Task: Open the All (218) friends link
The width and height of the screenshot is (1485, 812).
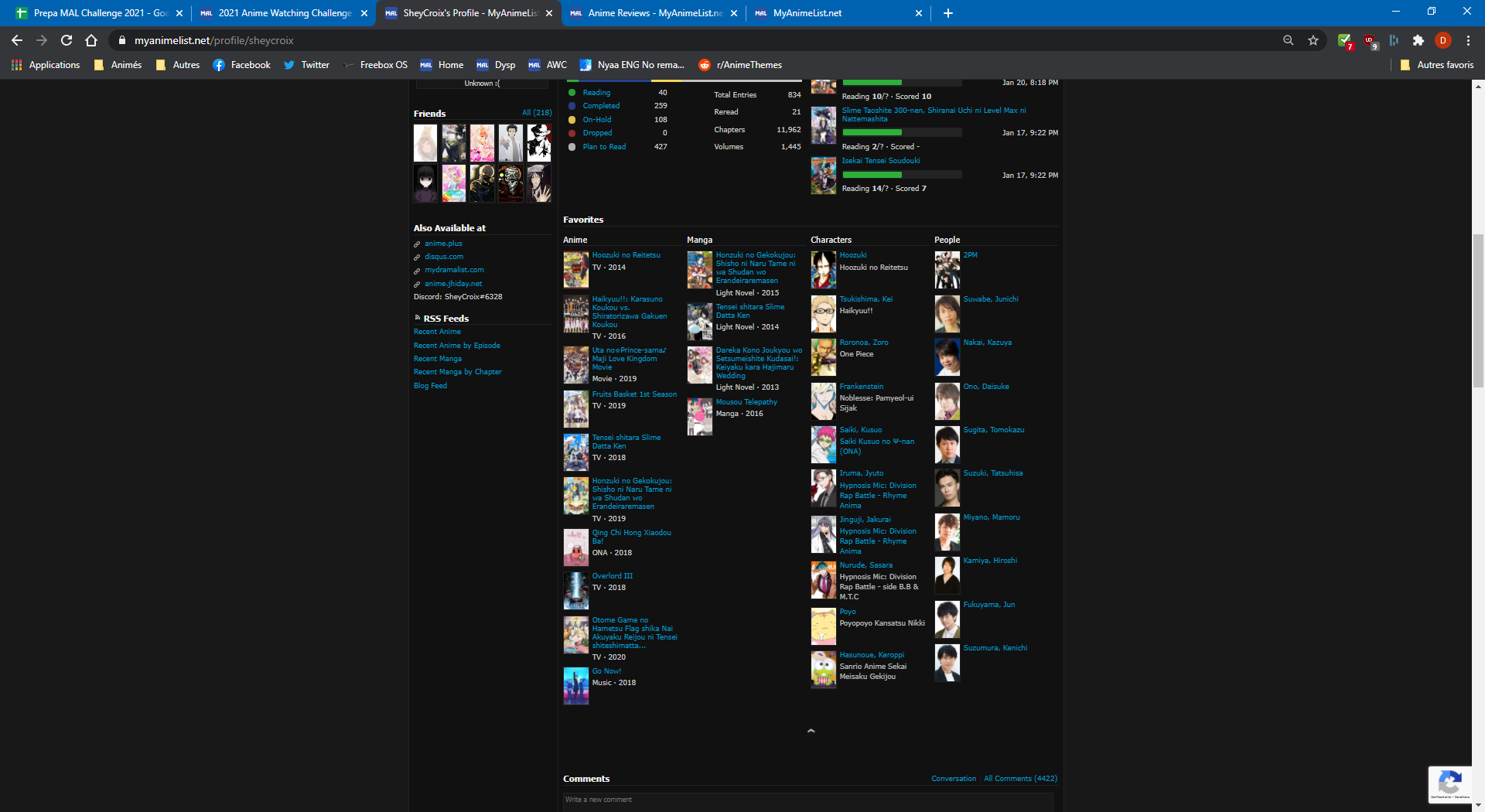Action: [x=537, y=113]
